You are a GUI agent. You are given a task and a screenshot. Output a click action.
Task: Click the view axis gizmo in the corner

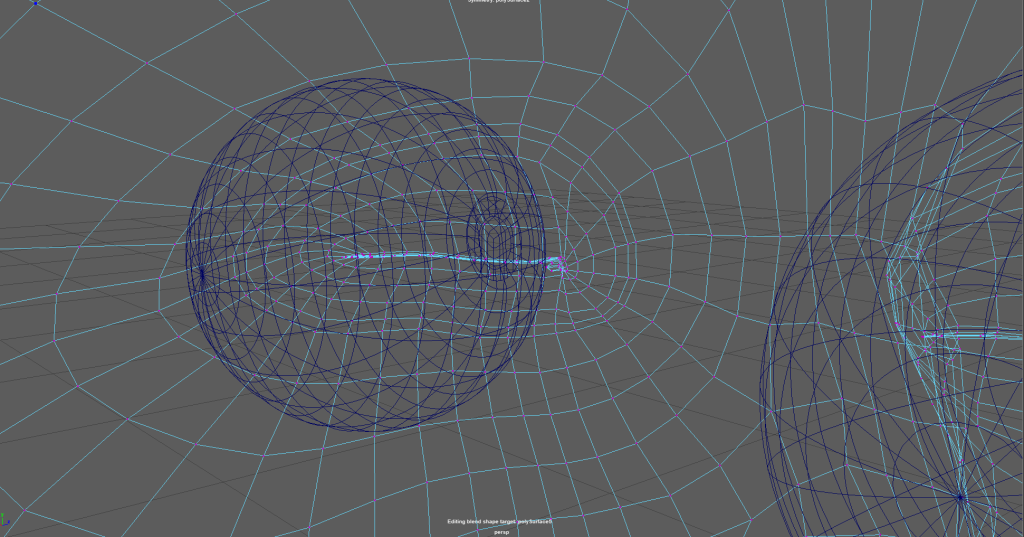click(5, 518)
